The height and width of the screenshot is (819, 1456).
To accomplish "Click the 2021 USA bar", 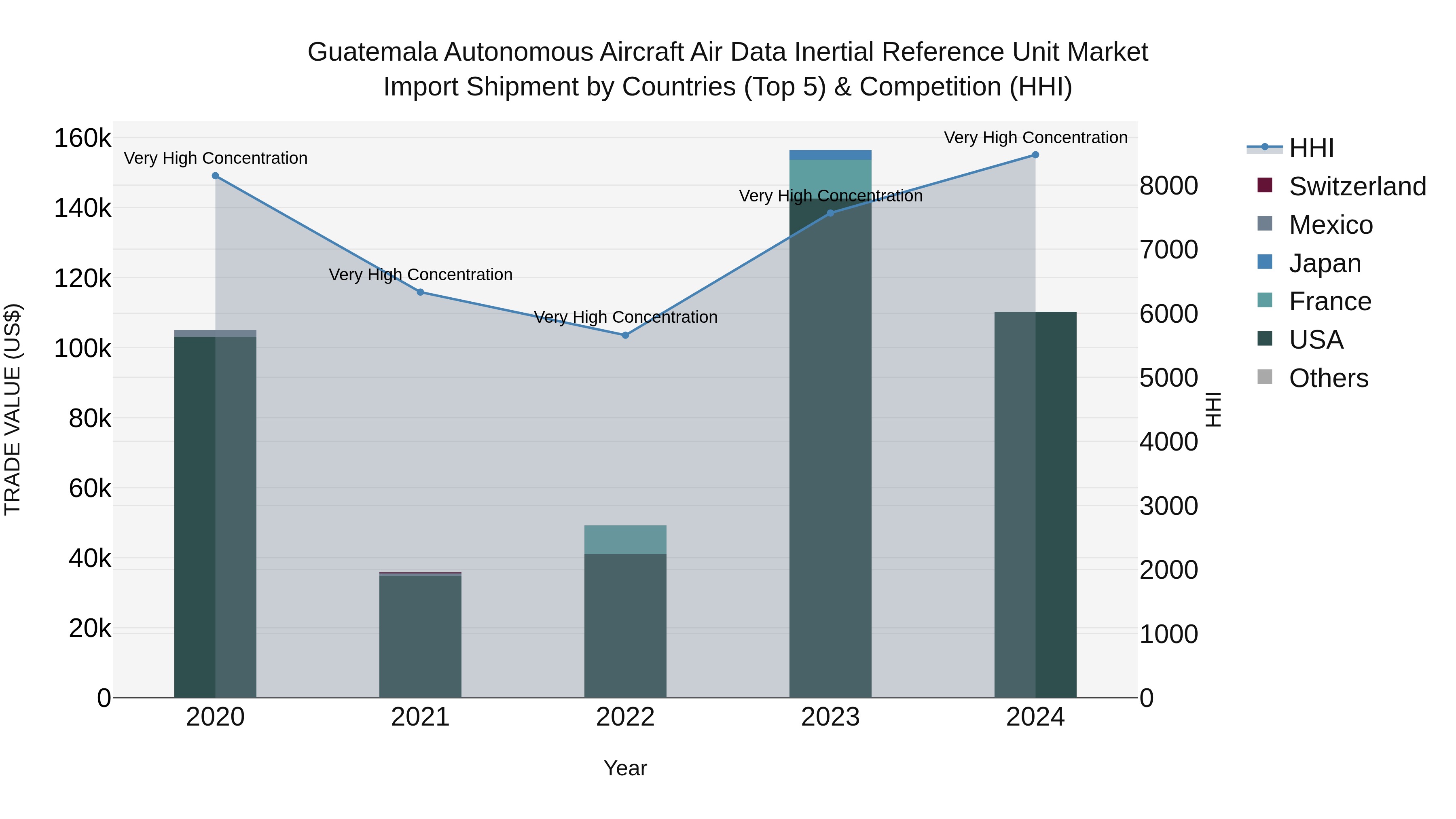I will (x=421, y=637).
